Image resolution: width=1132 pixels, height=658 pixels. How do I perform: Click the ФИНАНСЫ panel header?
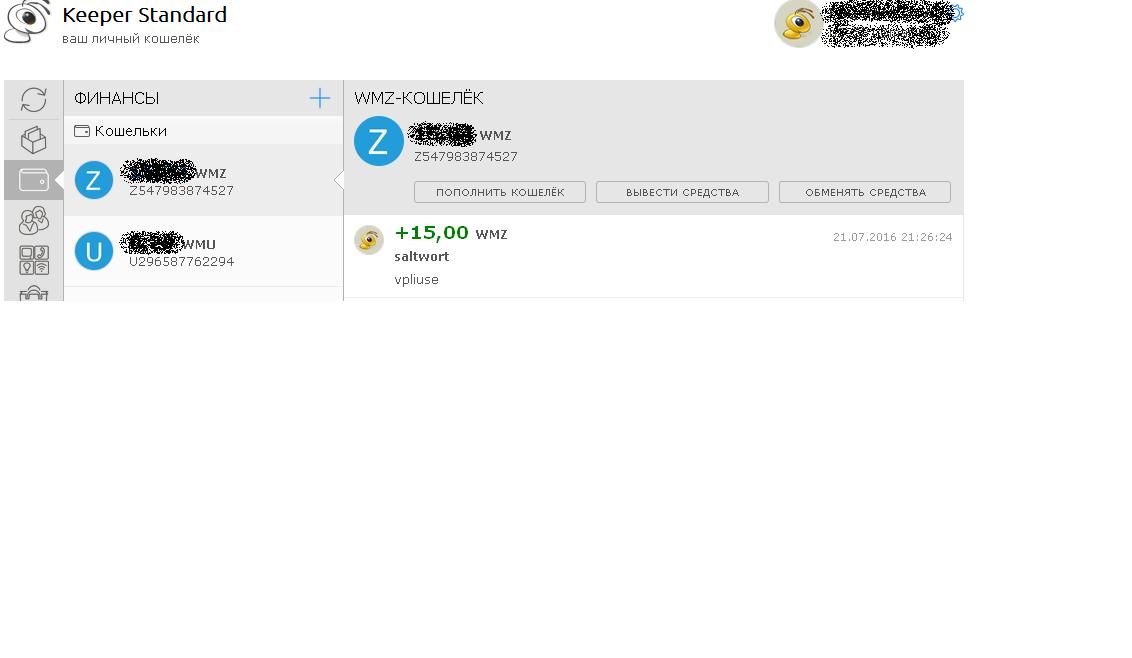point(116,98)
